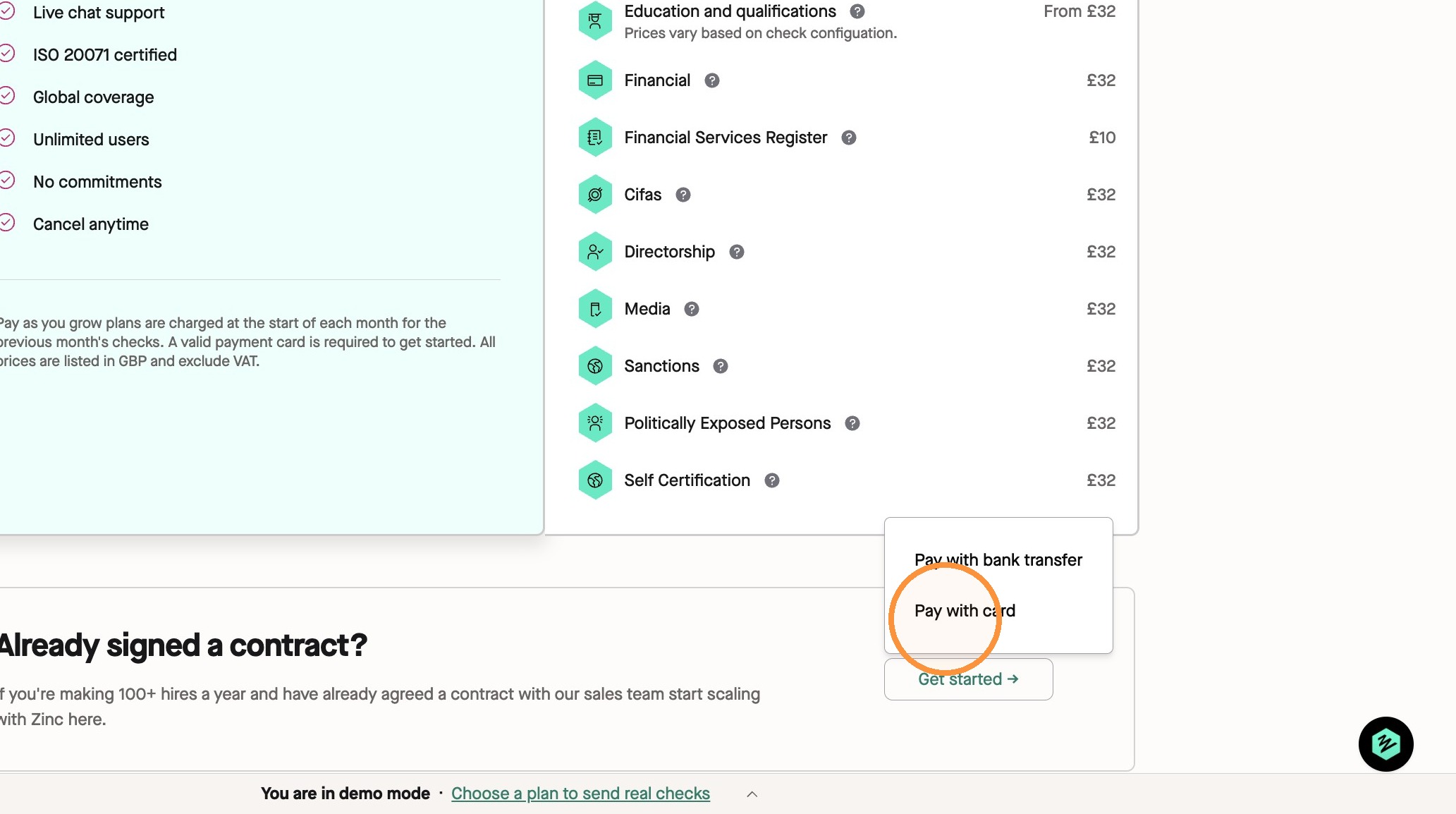Click the Cifas hexagon icon
Screen dimensions: 1456x814
pos(595,195)
